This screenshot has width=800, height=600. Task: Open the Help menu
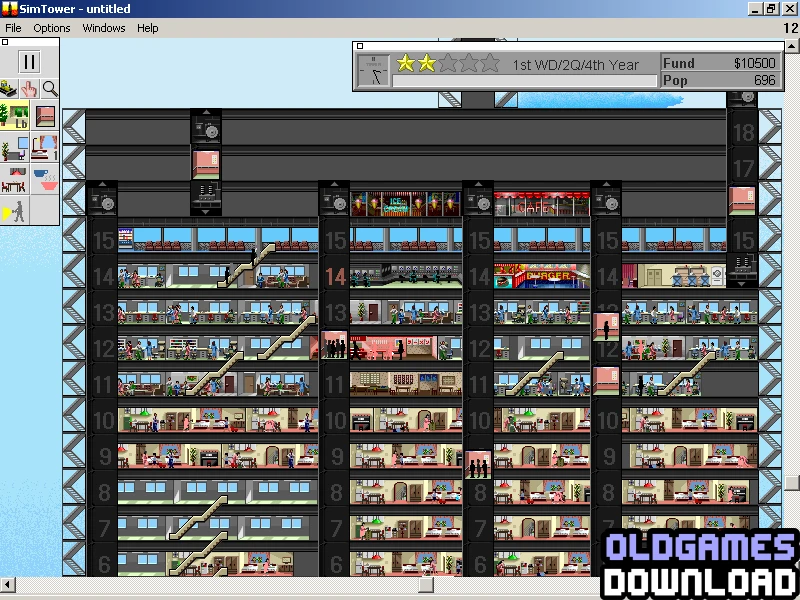point(147,28)
